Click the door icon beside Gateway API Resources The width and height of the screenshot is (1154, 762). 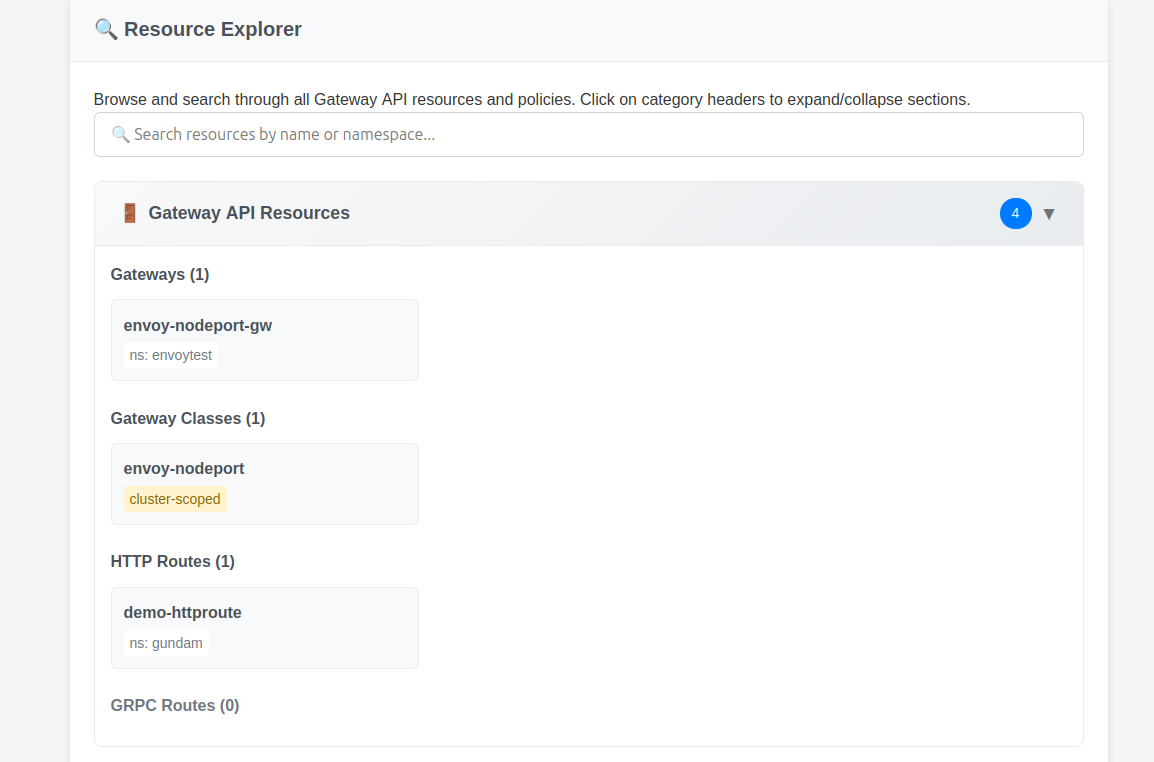pos(129,213)
